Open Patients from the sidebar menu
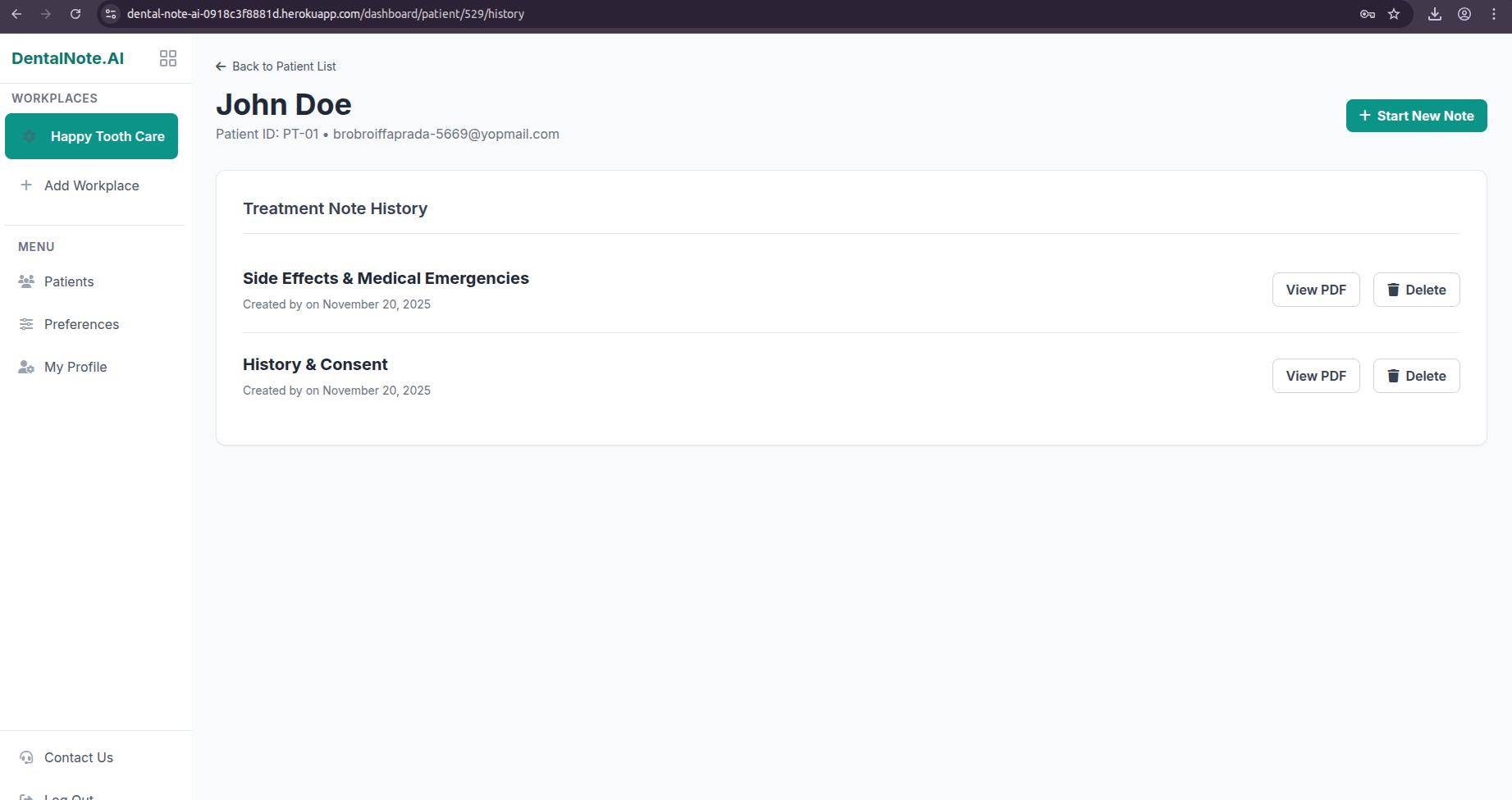1512x800 pixels. 69,281
